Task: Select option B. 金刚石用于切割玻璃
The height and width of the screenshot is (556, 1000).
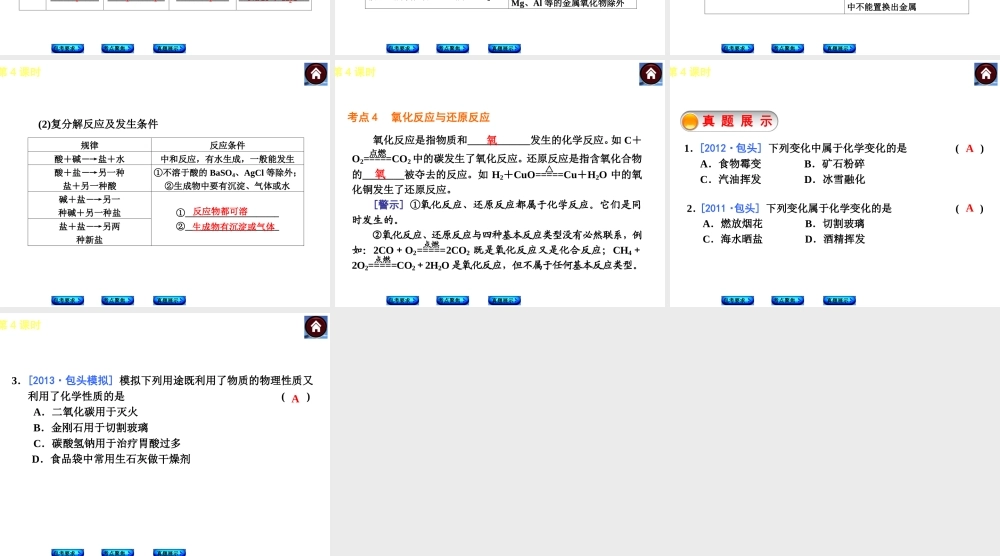Action: (91, 428)
